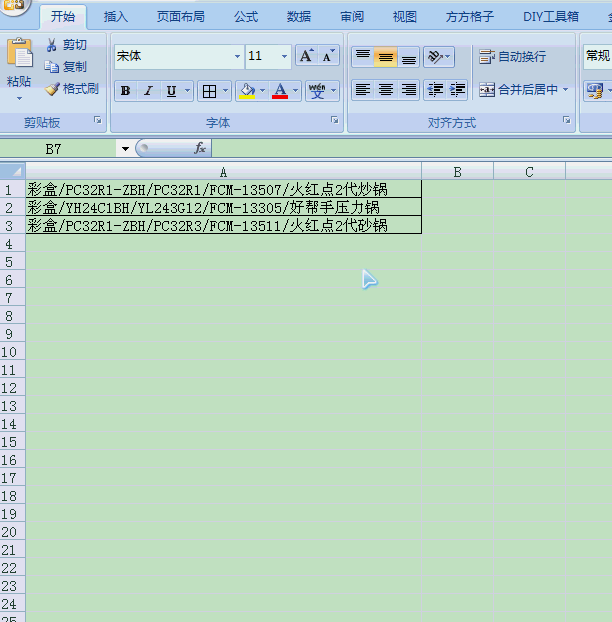Align text left in the cell
Screen dimensions: 612x622
[x=362, y=90]
